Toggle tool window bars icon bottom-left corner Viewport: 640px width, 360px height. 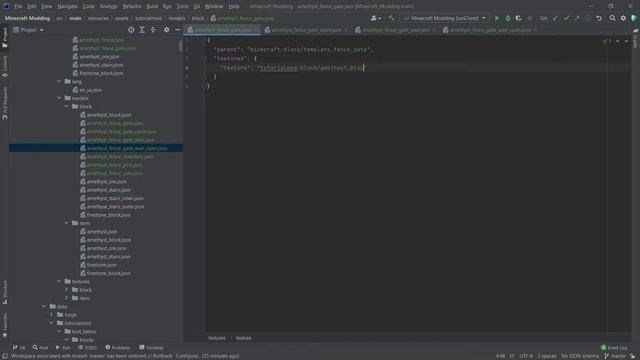coord(5,356)
